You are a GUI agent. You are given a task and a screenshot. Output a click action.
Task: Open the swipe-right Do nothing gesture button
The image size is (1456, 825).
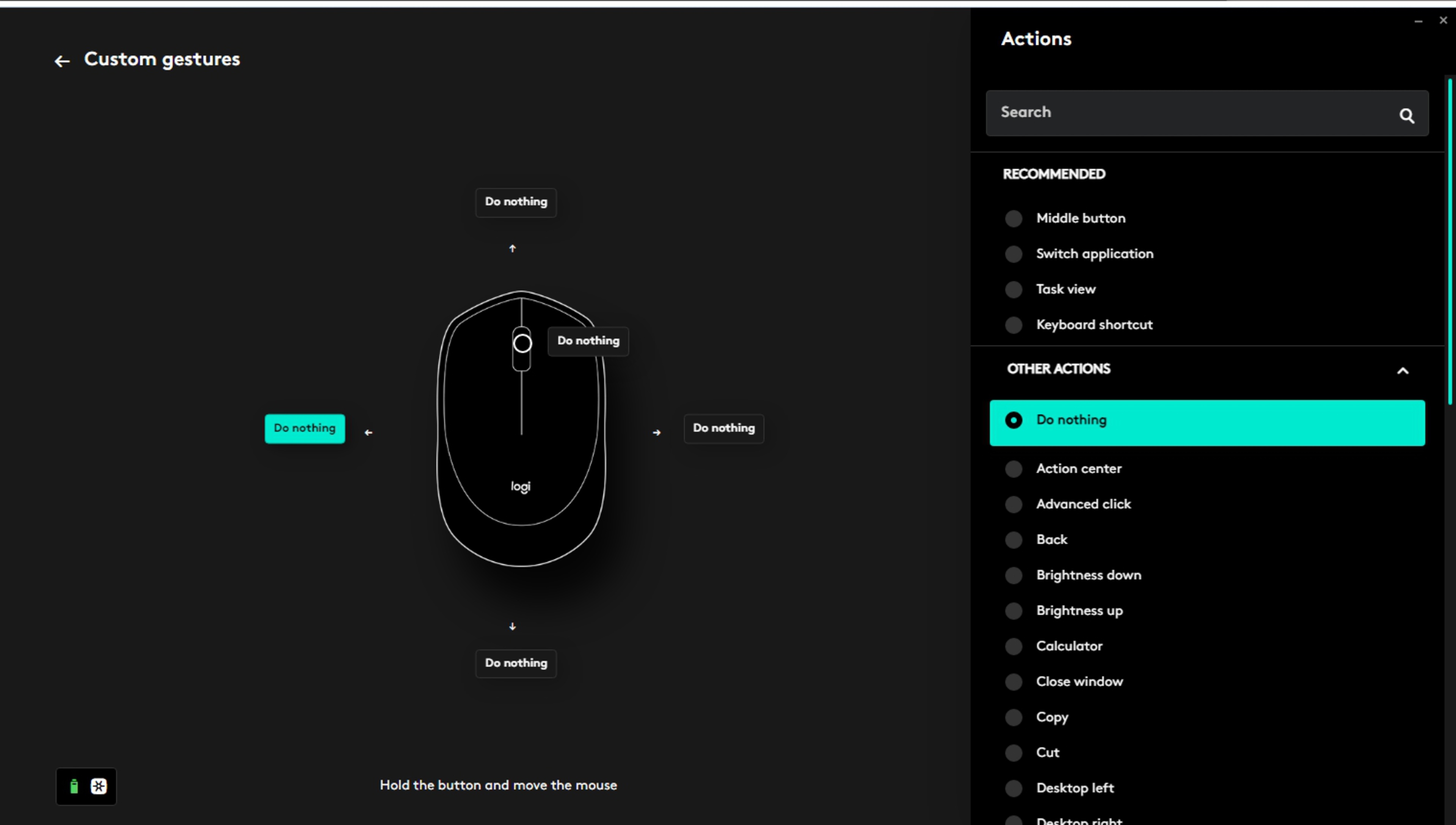tap(723, 428)
